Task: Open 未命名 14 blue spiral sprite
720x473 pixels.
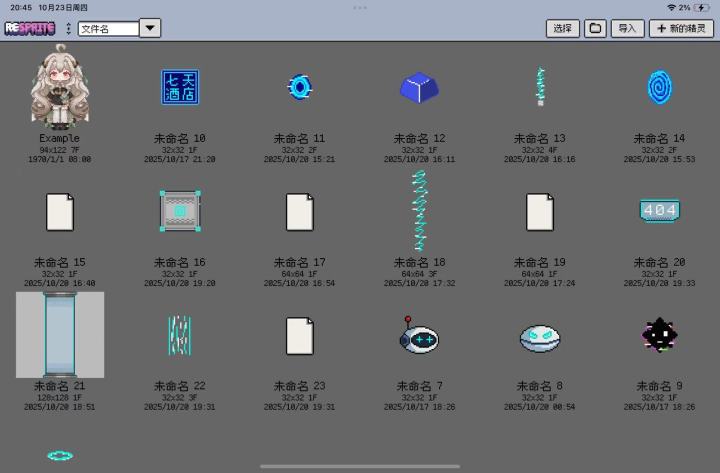Action: click(659, 87)
